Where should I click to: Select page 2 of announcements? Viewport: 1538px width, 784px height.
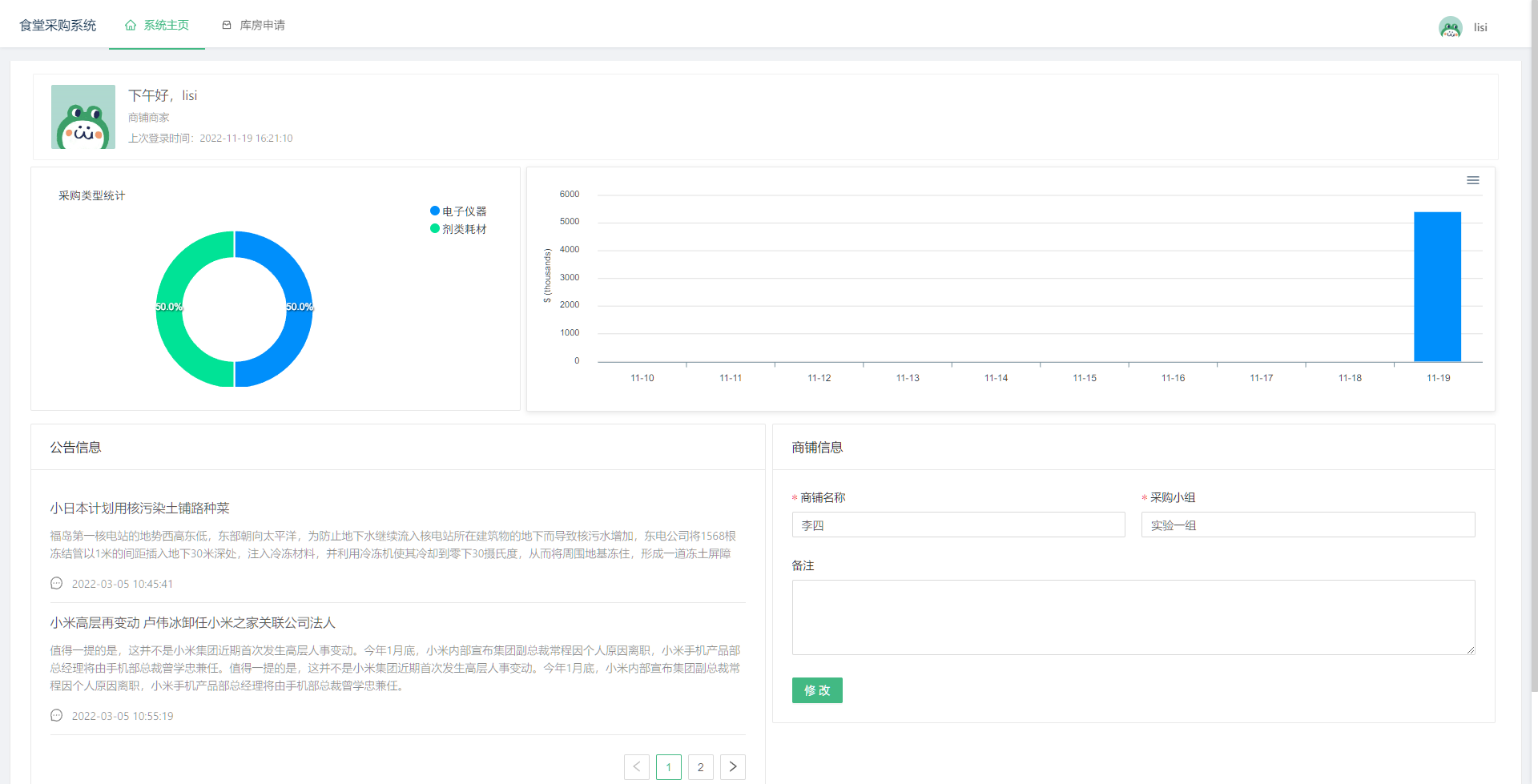pyautogui.click(x=700, y=766)
